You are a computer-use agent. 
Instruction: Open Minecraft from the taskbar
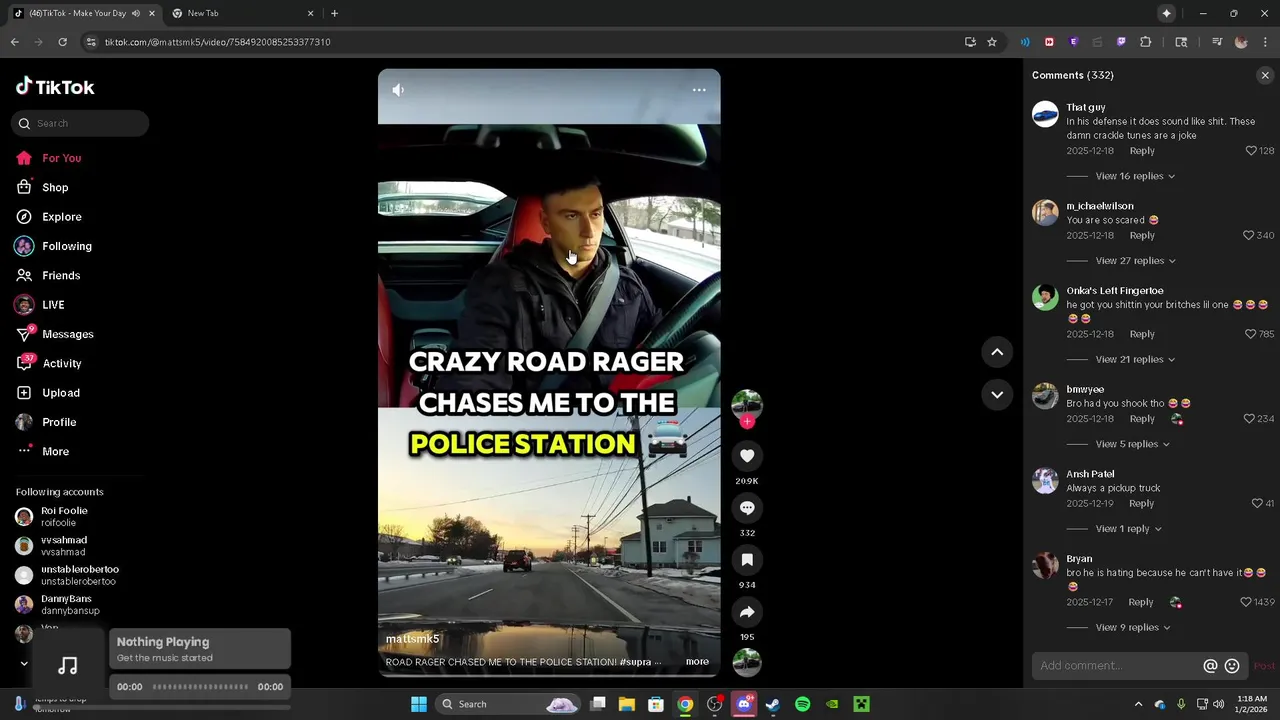(861, 704)
